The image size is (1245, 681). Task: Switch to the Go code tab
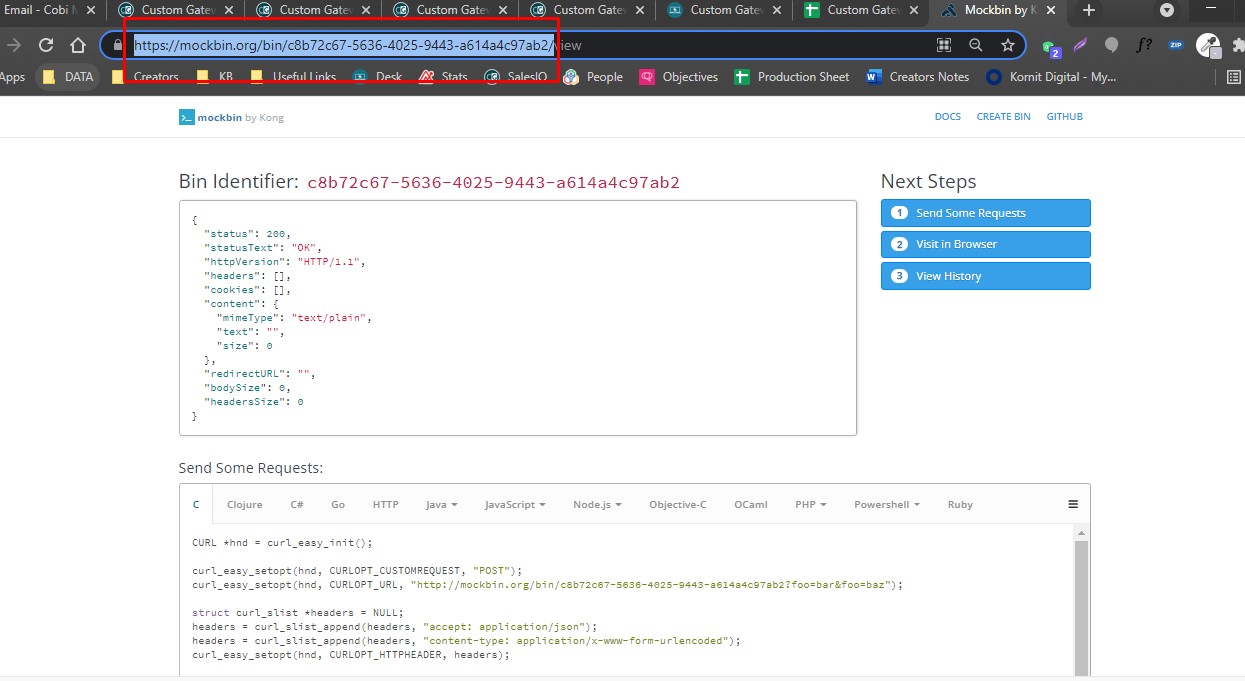pyautogui.click(x=338, y=505)
